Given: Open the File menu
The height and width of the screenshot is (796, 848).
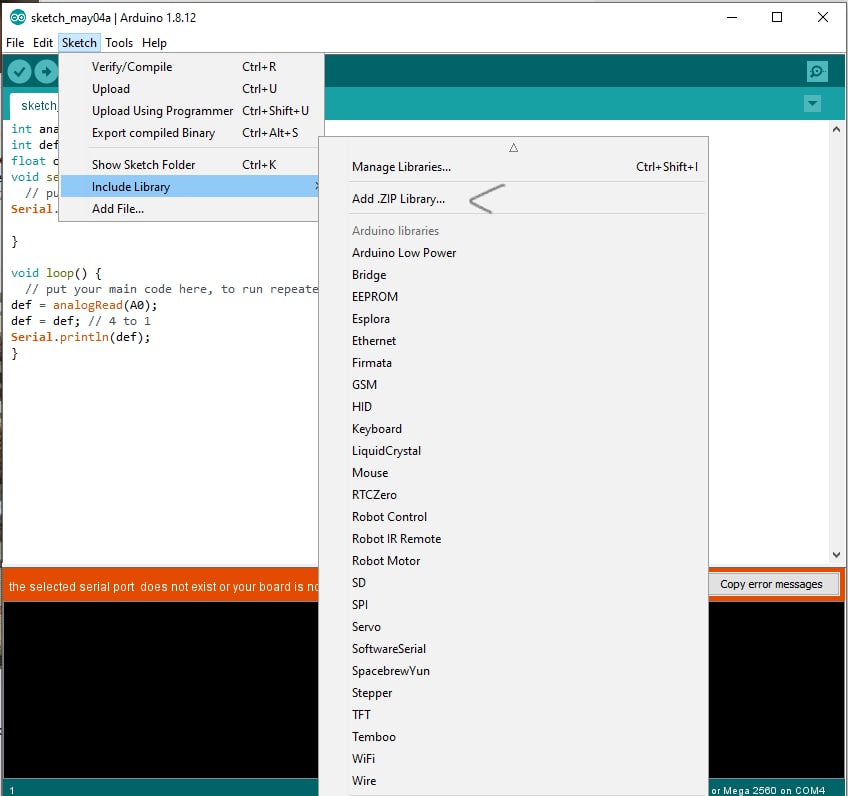Looking at the screenshot, I should click(x=15, y=43).
